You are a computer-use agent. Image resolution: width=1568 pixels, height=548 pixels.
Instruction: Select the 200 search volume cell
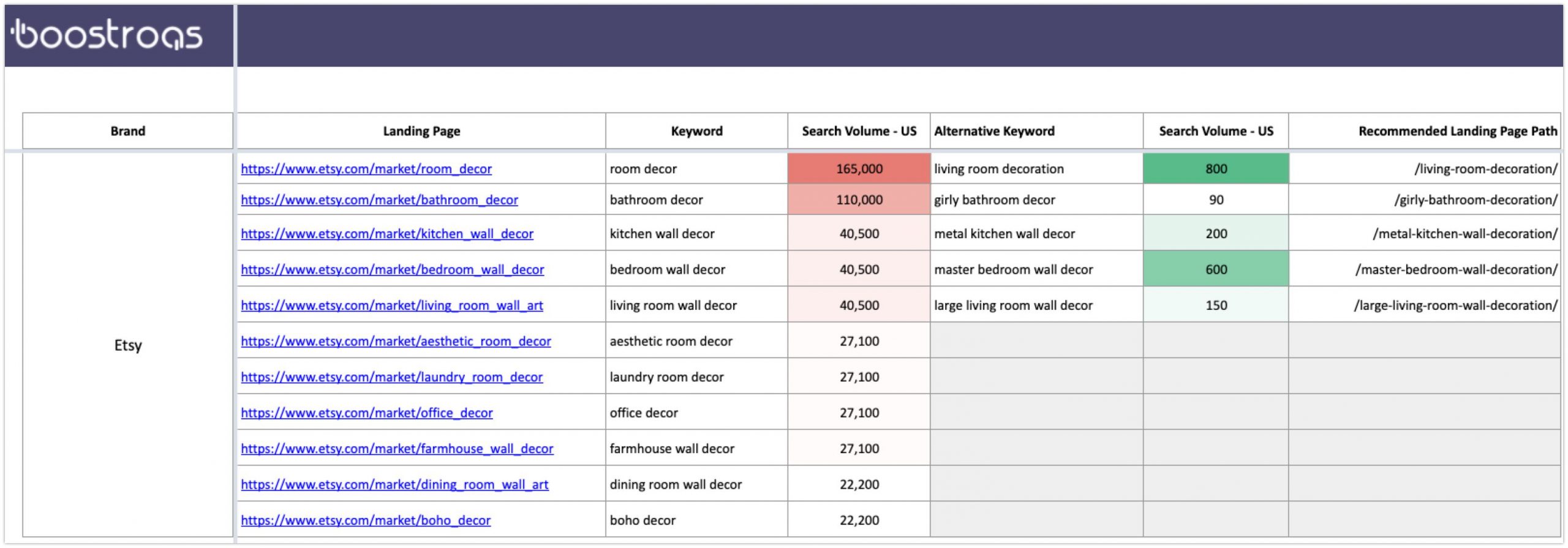pos(1216,234)
